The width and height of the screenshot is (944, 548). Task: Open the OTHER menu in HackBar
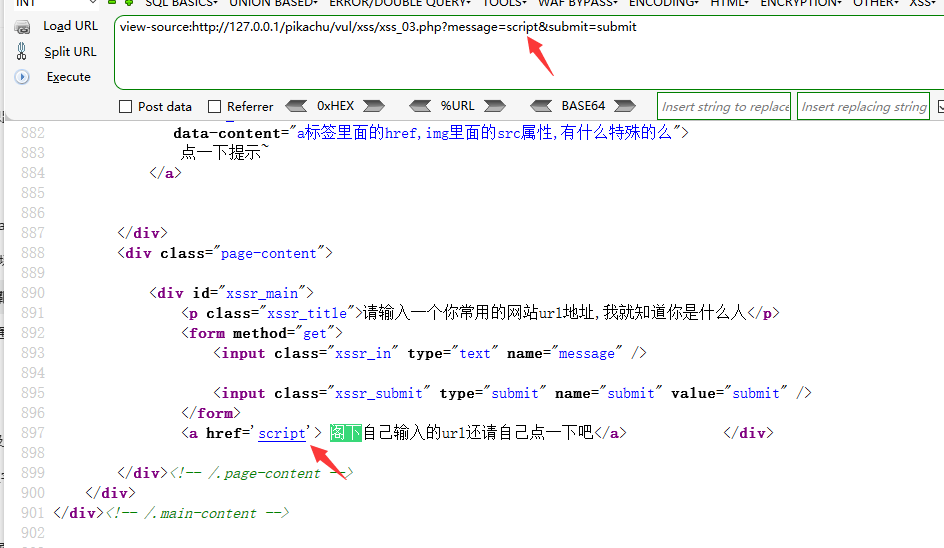click(876, 3)
